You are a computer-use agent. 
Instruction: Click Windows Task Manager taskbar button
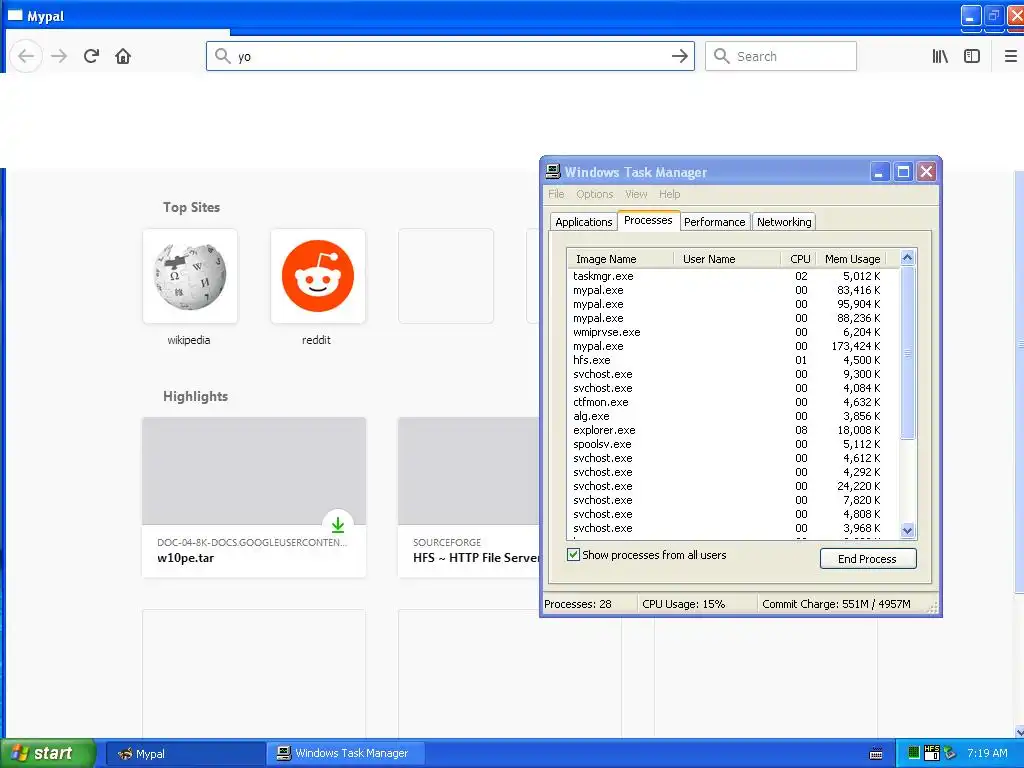[x=345, y=754]
